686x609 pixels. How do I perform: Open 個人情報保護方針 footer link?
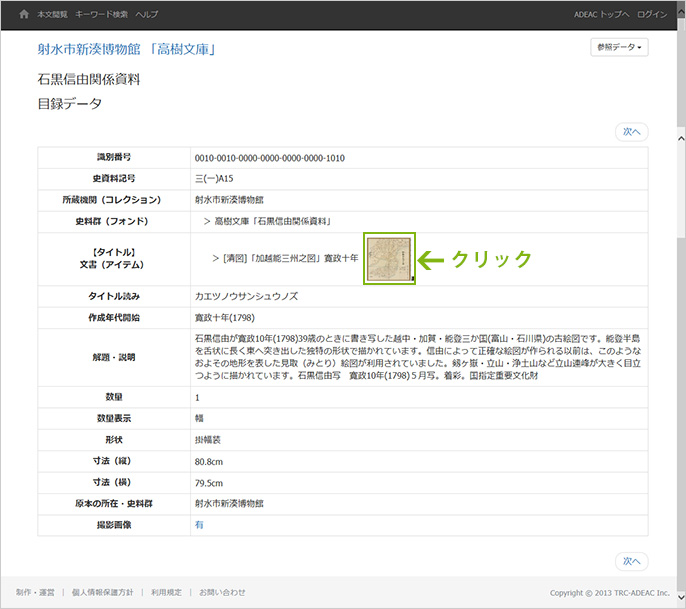(102, 592)
